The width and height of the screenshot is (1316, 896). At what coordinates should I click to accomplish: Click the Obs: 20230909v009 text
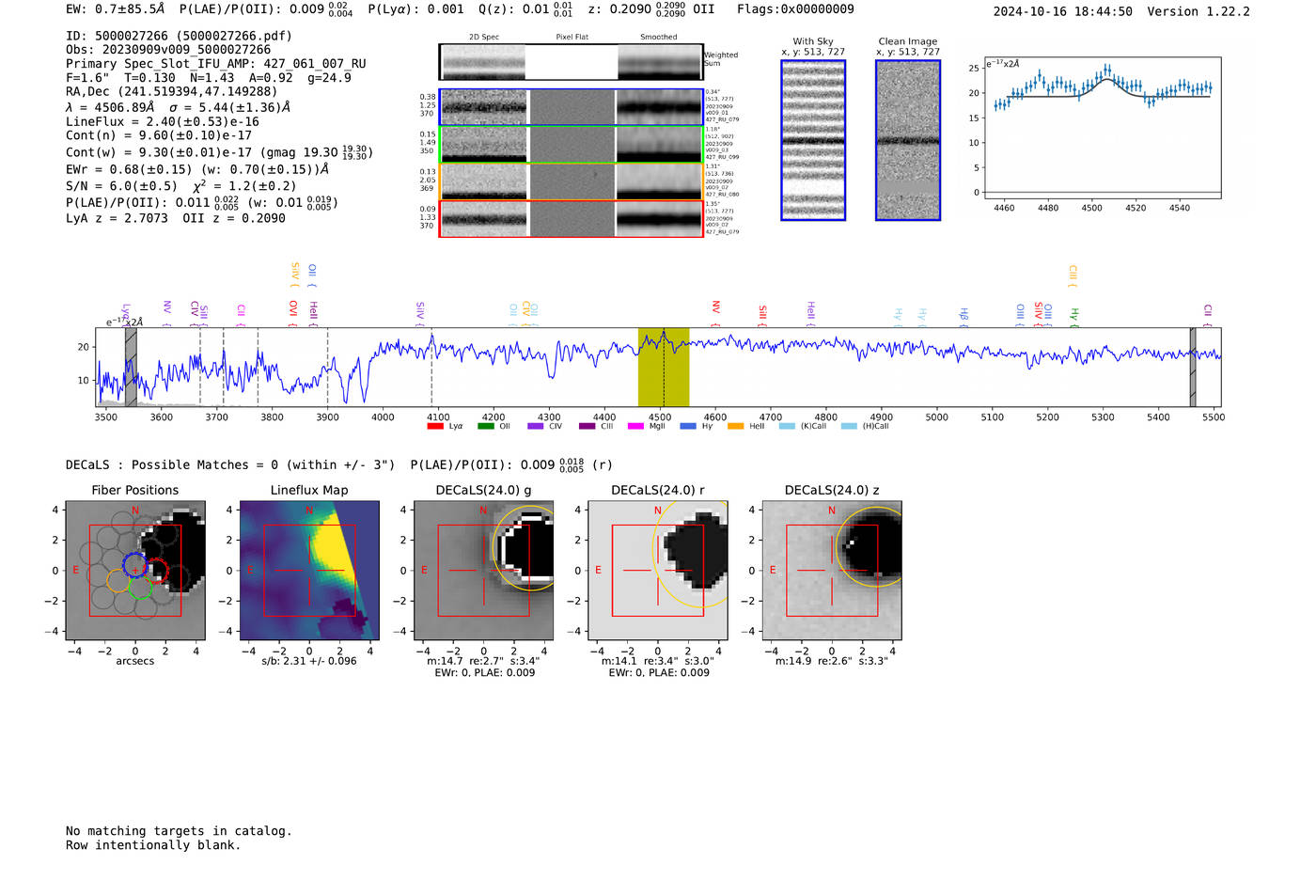pos(168,50)
